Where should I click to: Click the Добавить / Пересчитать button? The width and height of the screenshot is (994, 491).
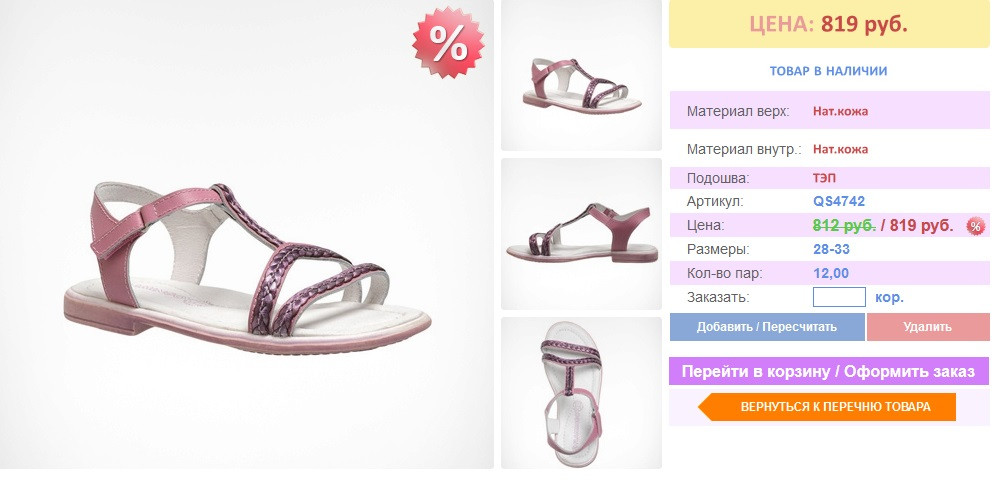click(x=767, y=327)
